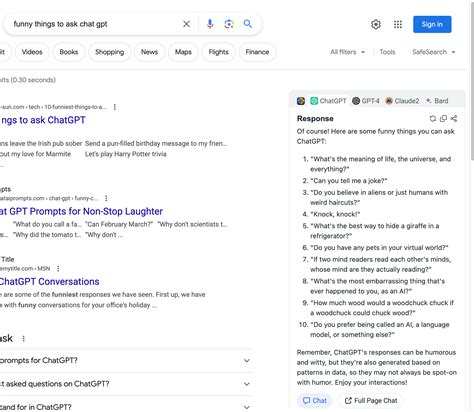Viewport: 474px width, 412px height.
Task: Copy the response with copy icon
Action: coord(443,119)
